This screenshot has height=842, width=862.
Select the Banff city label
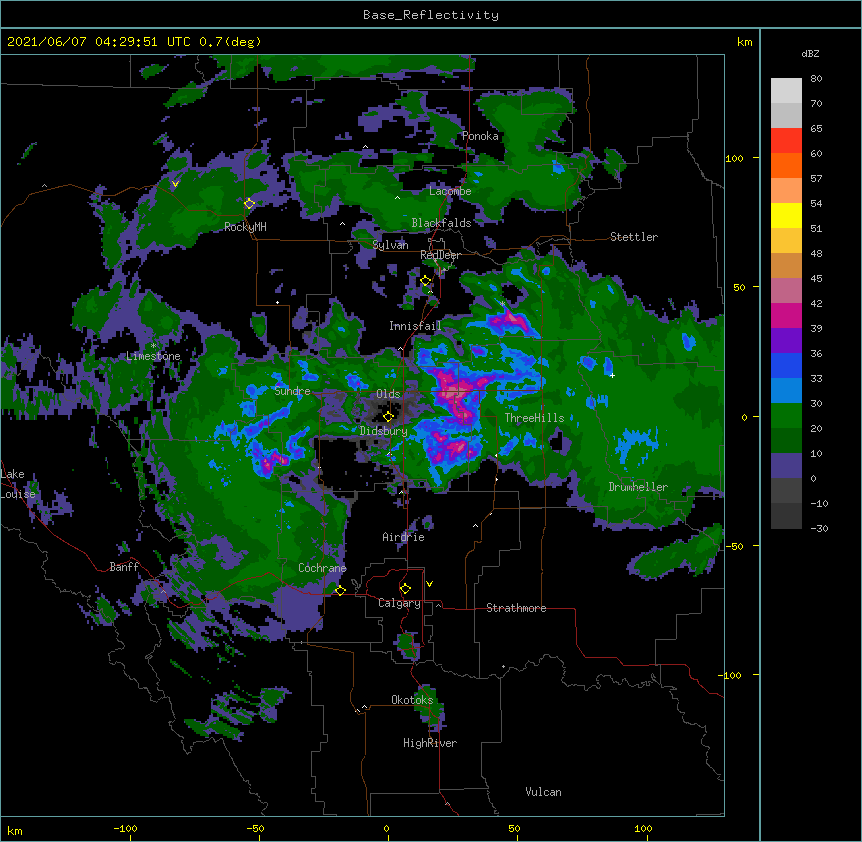pyautogui.click(x=124, y=567)
